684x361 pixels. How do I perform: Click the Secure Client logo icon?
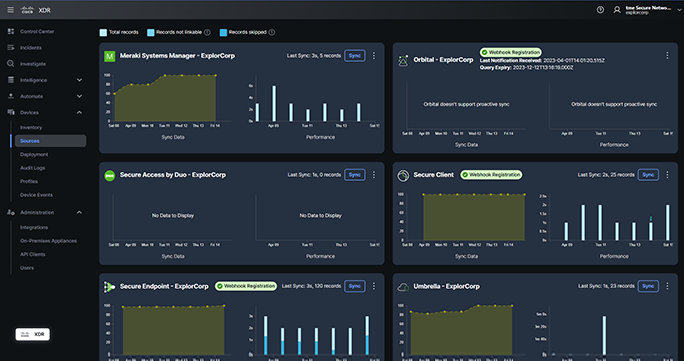(x=403, y=175)
